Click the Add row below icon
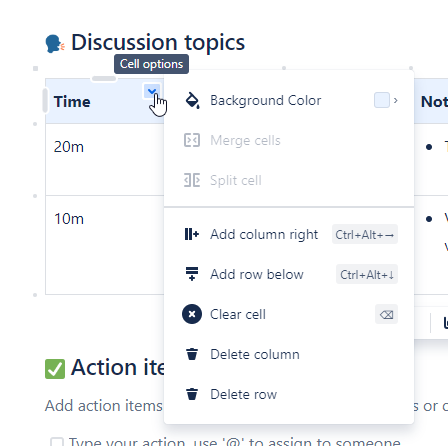 pos(192,274)
